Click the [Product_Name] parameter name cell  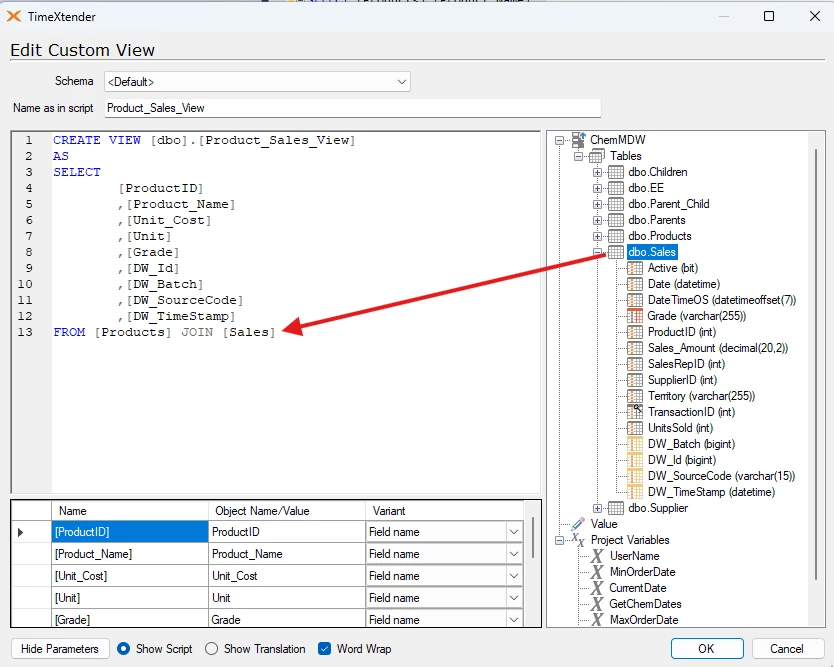(x=130, y=554)
